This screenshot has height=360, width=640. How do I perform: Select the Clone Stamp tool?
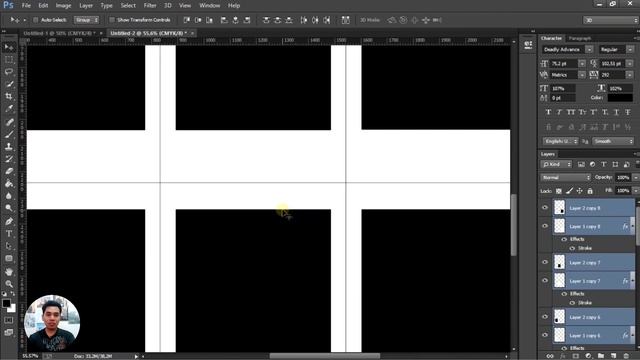tap(9, 147)
